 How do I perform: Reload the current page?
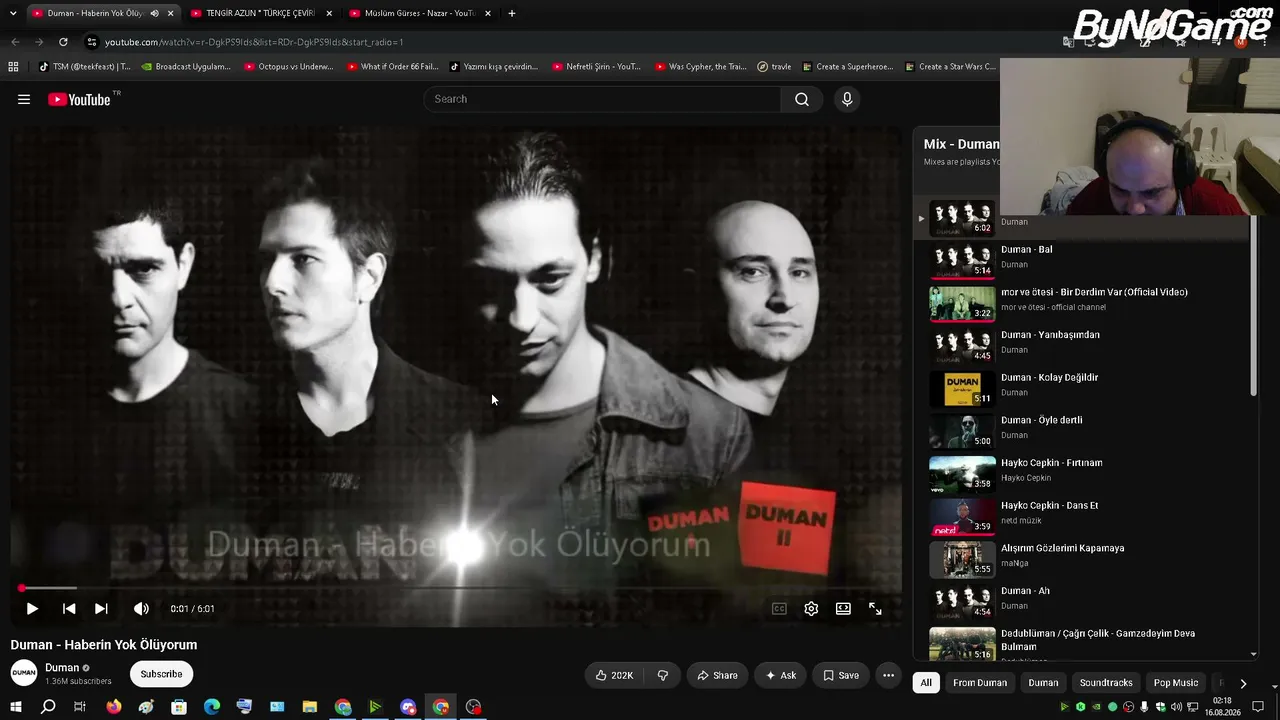[63, 42]
